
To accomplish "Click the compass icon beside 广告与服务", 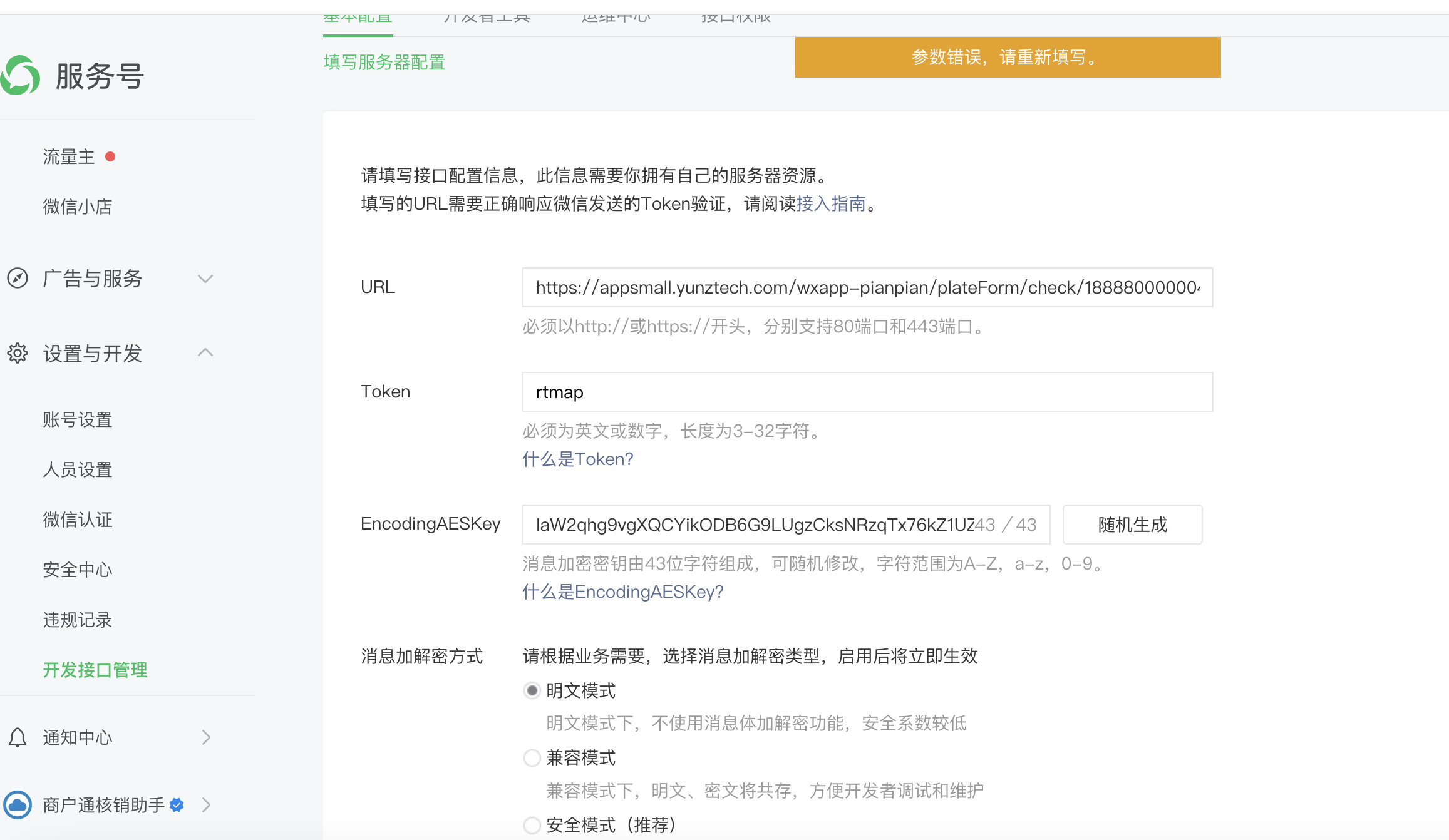I will 18,278.
